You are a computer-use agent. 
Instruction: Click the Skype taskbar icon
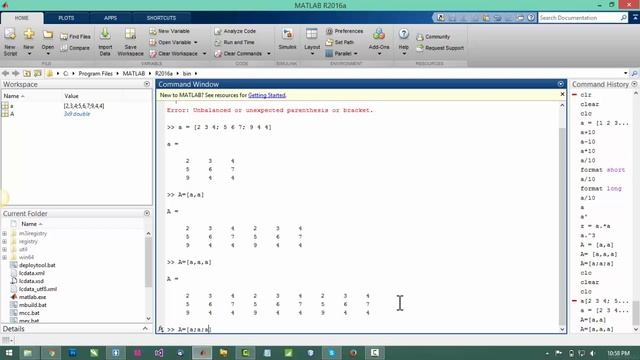(x=331, y=353)
